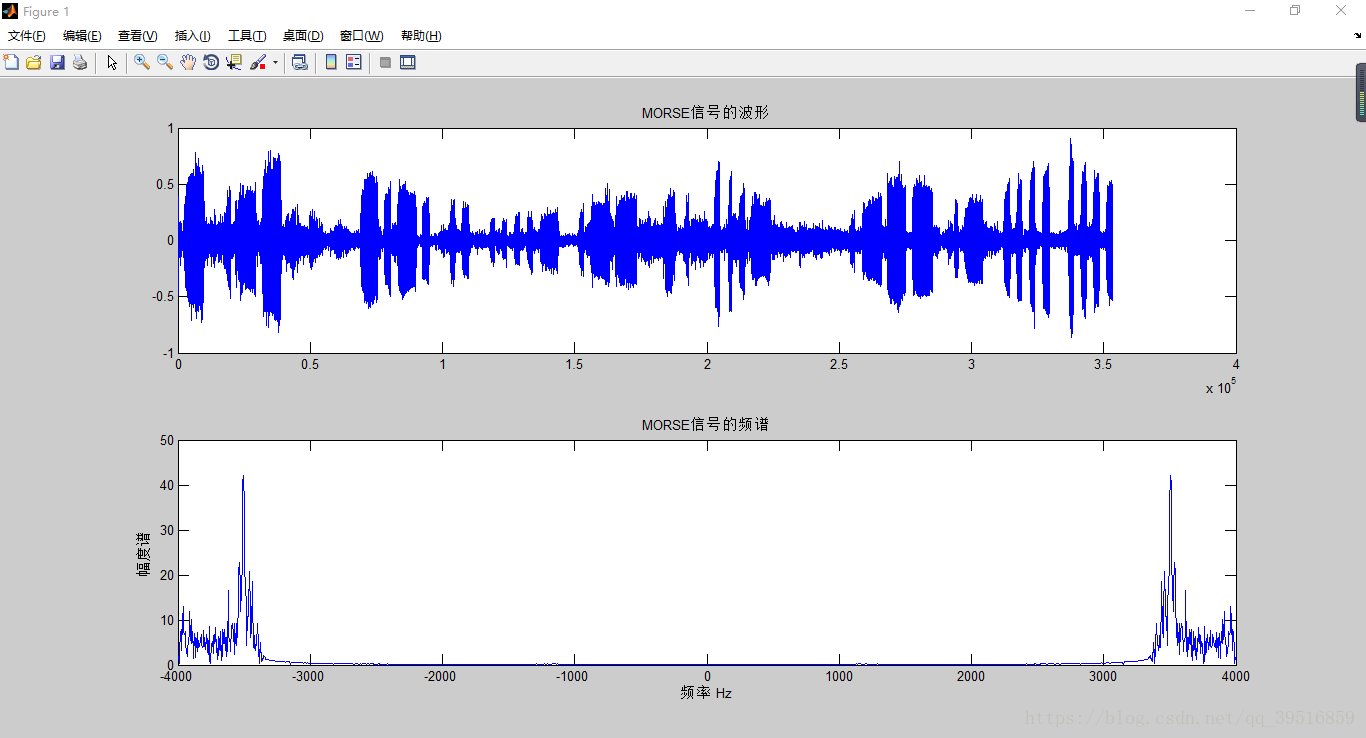Click the MATLAB icon in title bar
This screenshot has width=1366, height=738.
(10, 11)
